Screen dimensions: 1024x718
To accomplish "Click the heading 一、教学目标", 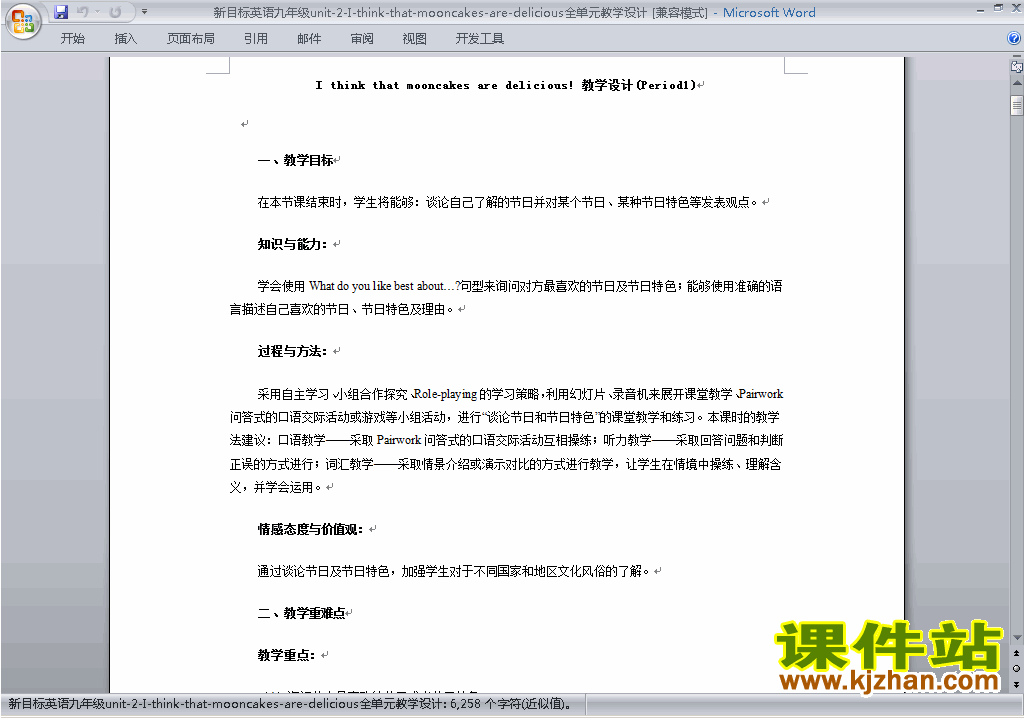I will [296, 160].
